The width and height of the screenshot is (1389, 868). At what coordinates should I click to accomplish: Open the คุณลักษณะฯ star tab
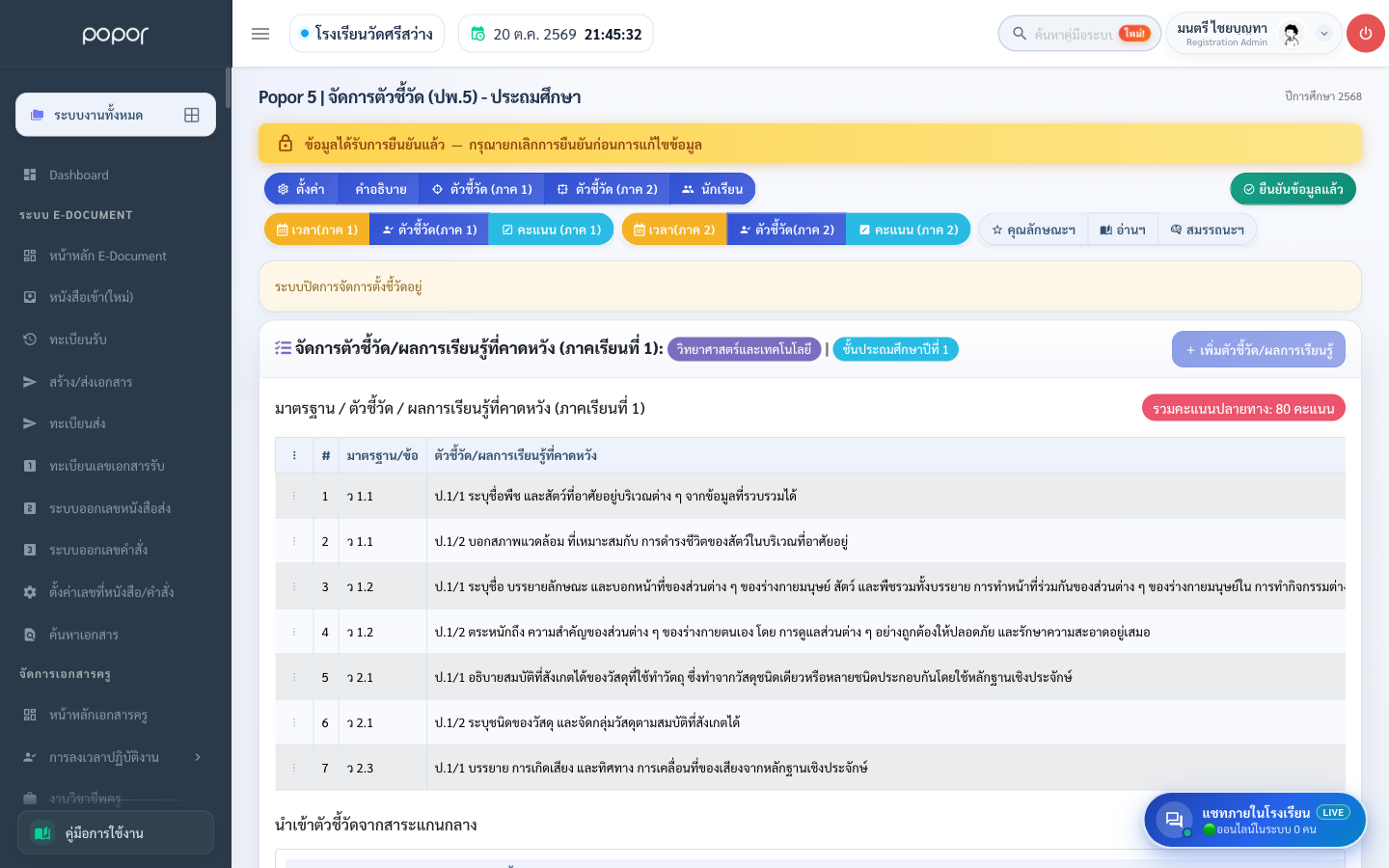(x=1033, y=230)
